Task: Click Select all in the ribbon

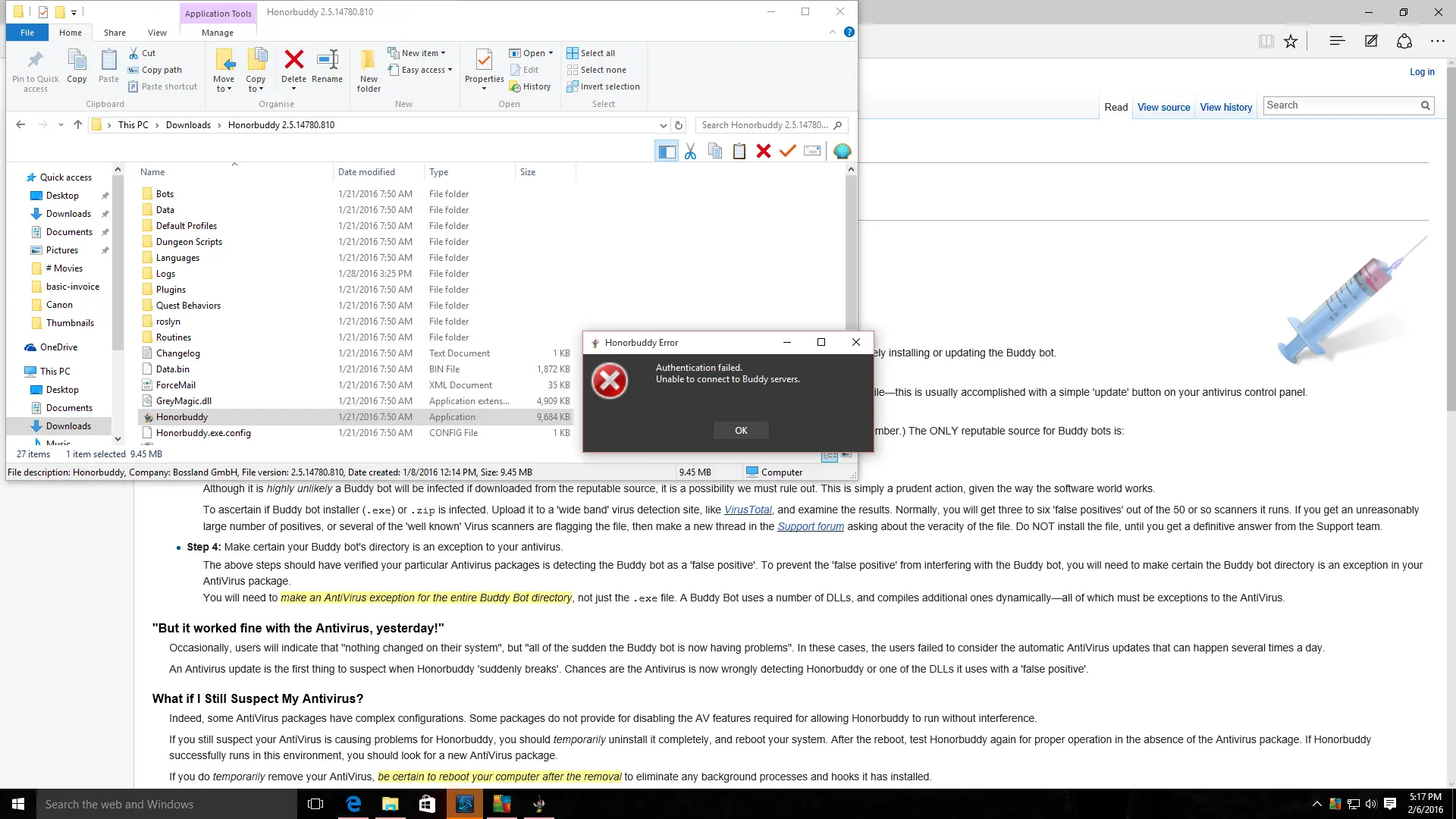Action: tap(591, 53)
